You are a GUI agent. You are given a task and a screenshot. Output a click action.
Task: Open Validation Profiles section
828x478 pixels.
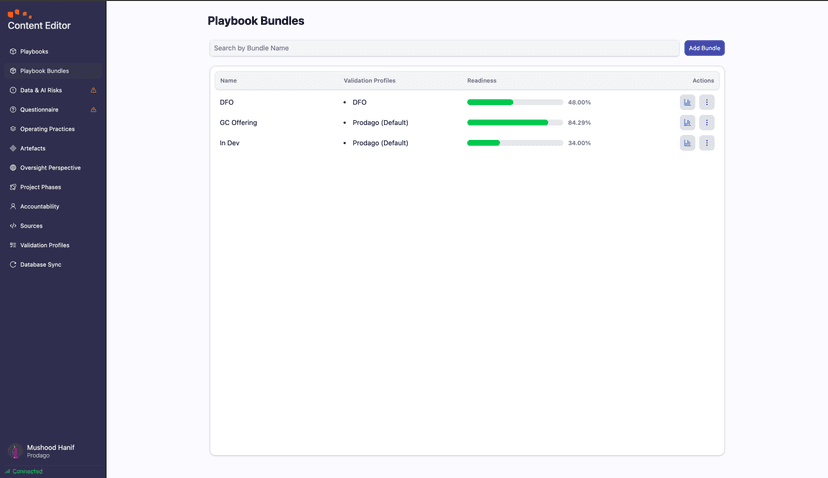45,245
